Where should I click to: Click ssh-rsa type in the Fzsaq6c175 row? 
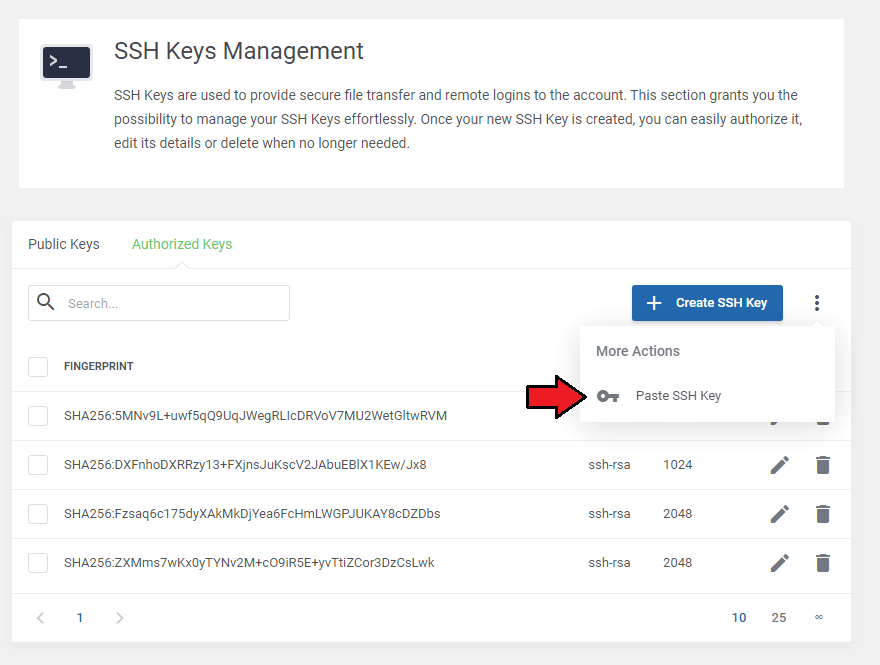(609, 513)
